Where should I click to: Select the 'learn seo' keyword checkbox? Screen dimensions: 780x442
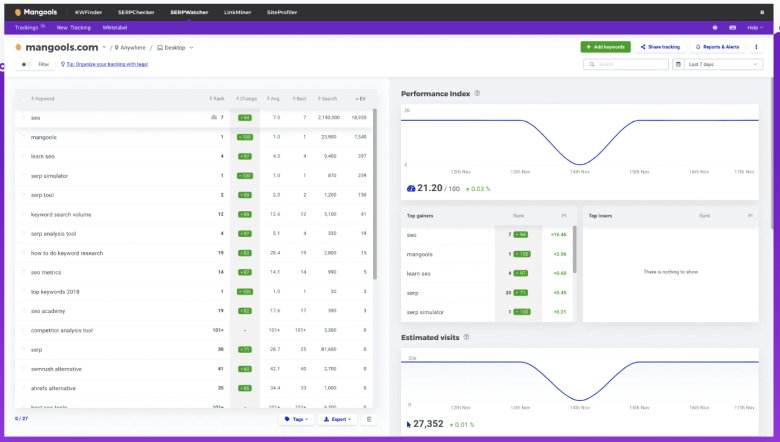[x=23, y=156]
